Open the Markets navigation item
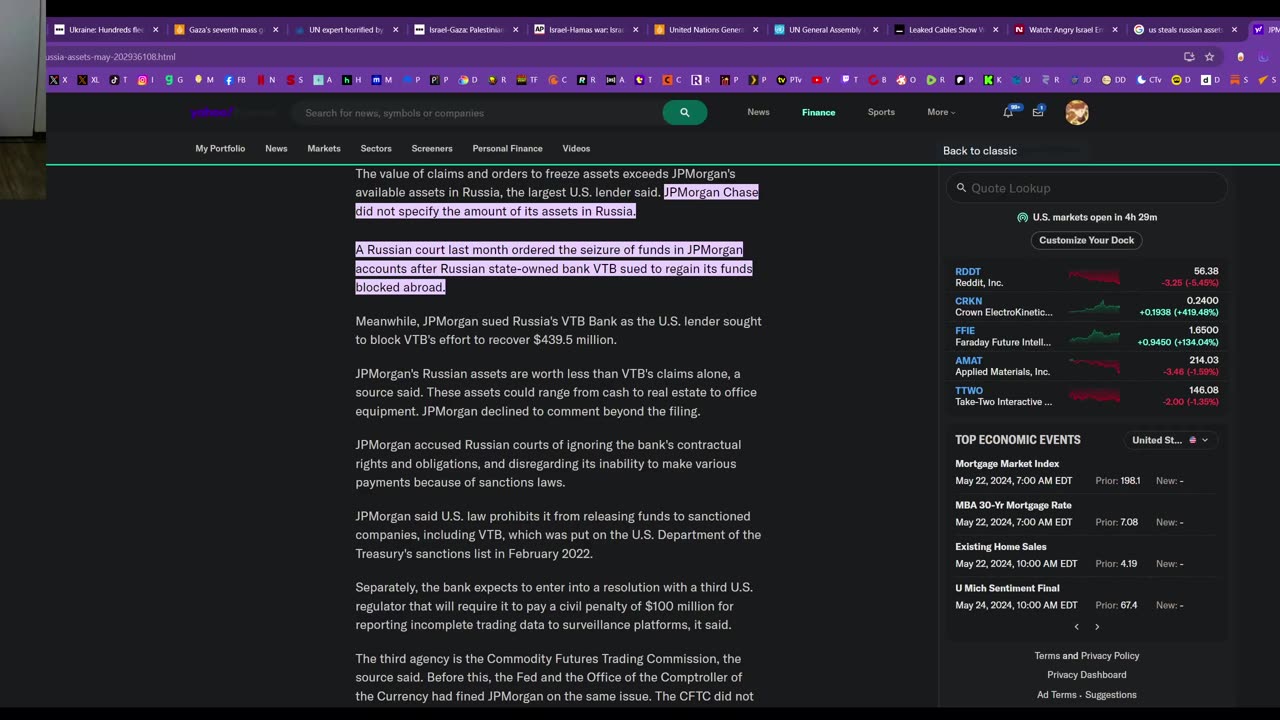Image resolution: width=1280 pixels, height=720 pixels. tap(324, 148)
